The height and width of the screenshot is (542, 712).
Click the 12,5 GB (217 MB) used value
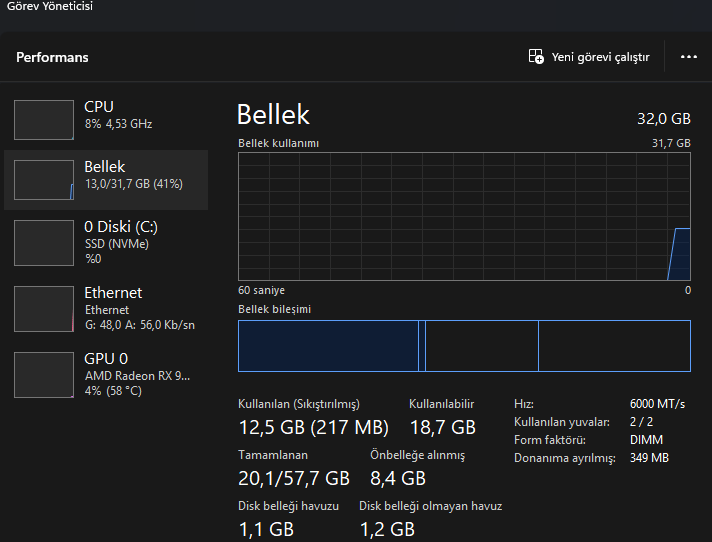point(314,428)
